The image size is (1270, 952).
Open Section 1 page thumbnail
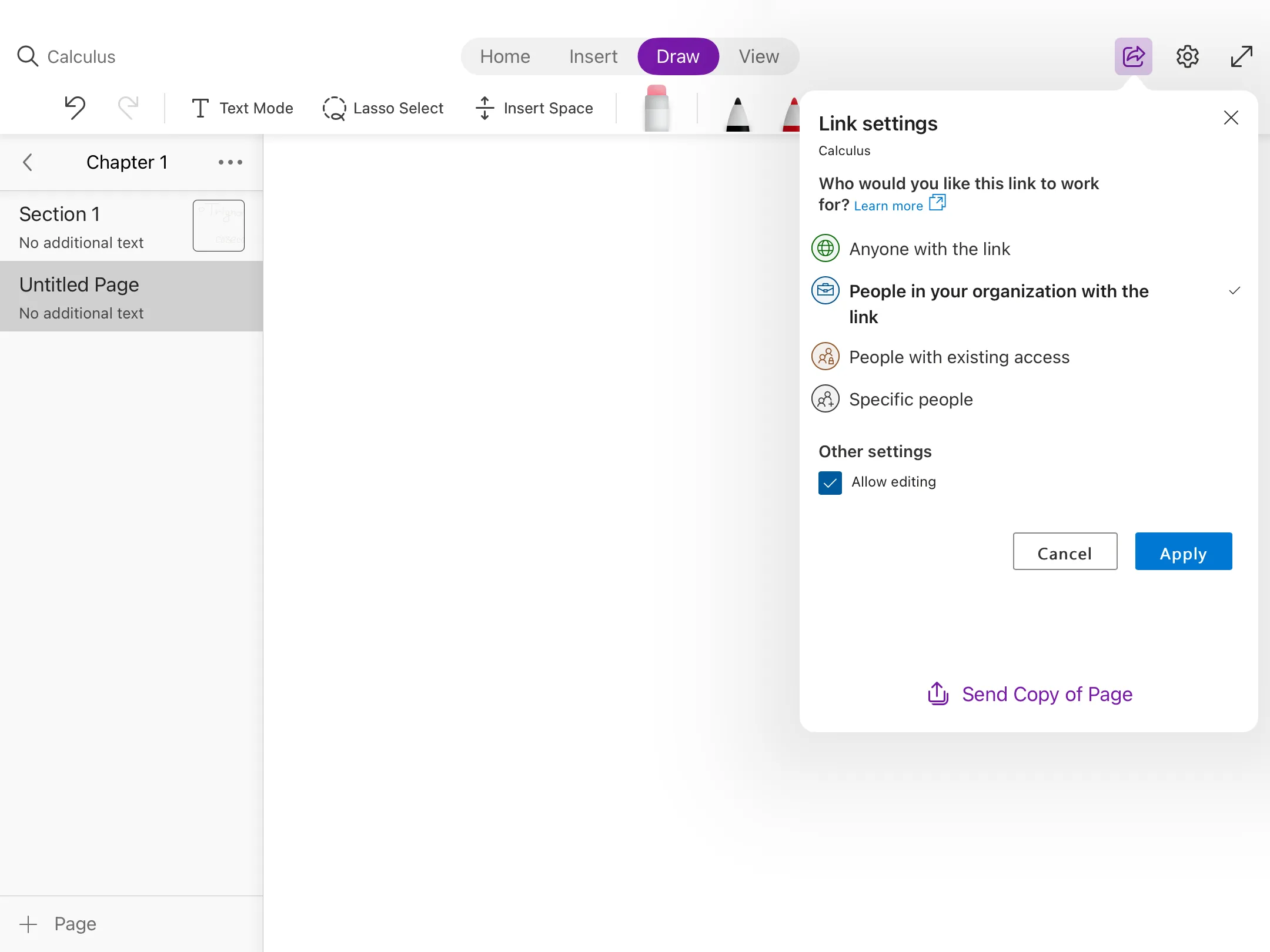tap(218, 226)
